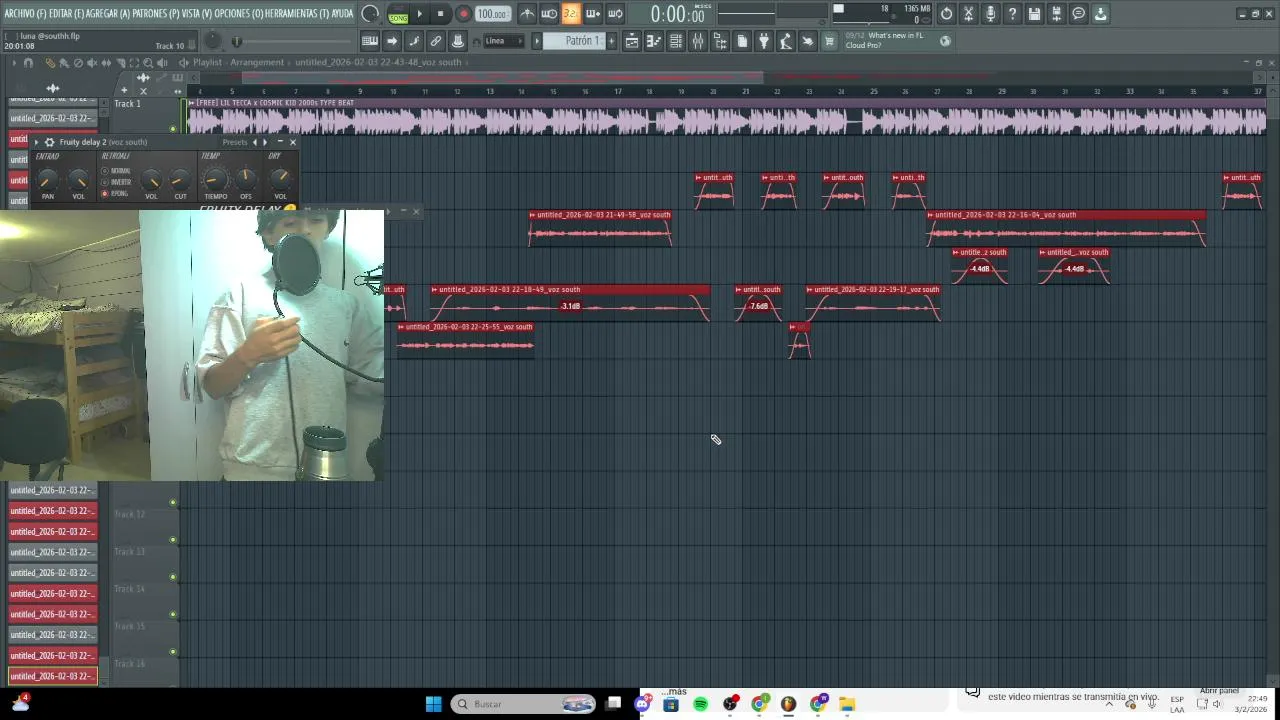Screen dimensions: 1280x720
Task: Select previous preset arrow in Fruity delay
Action: (254, 142)
